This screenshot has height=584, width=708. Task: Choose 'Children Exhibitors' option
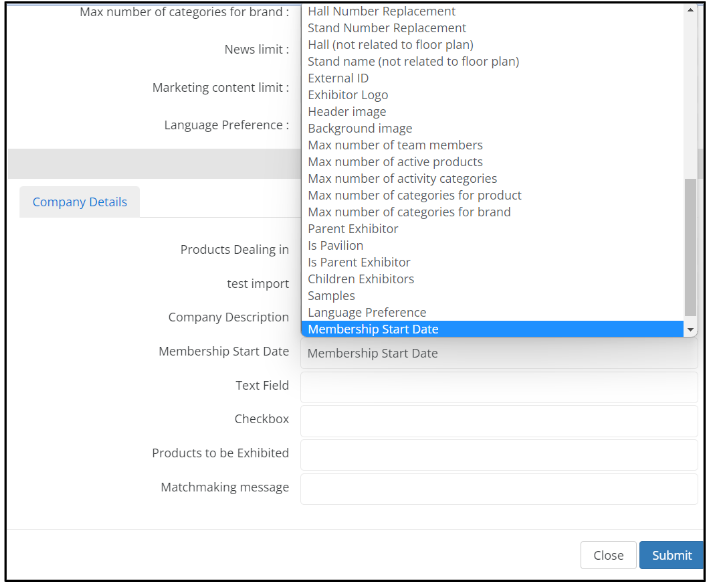360,279
